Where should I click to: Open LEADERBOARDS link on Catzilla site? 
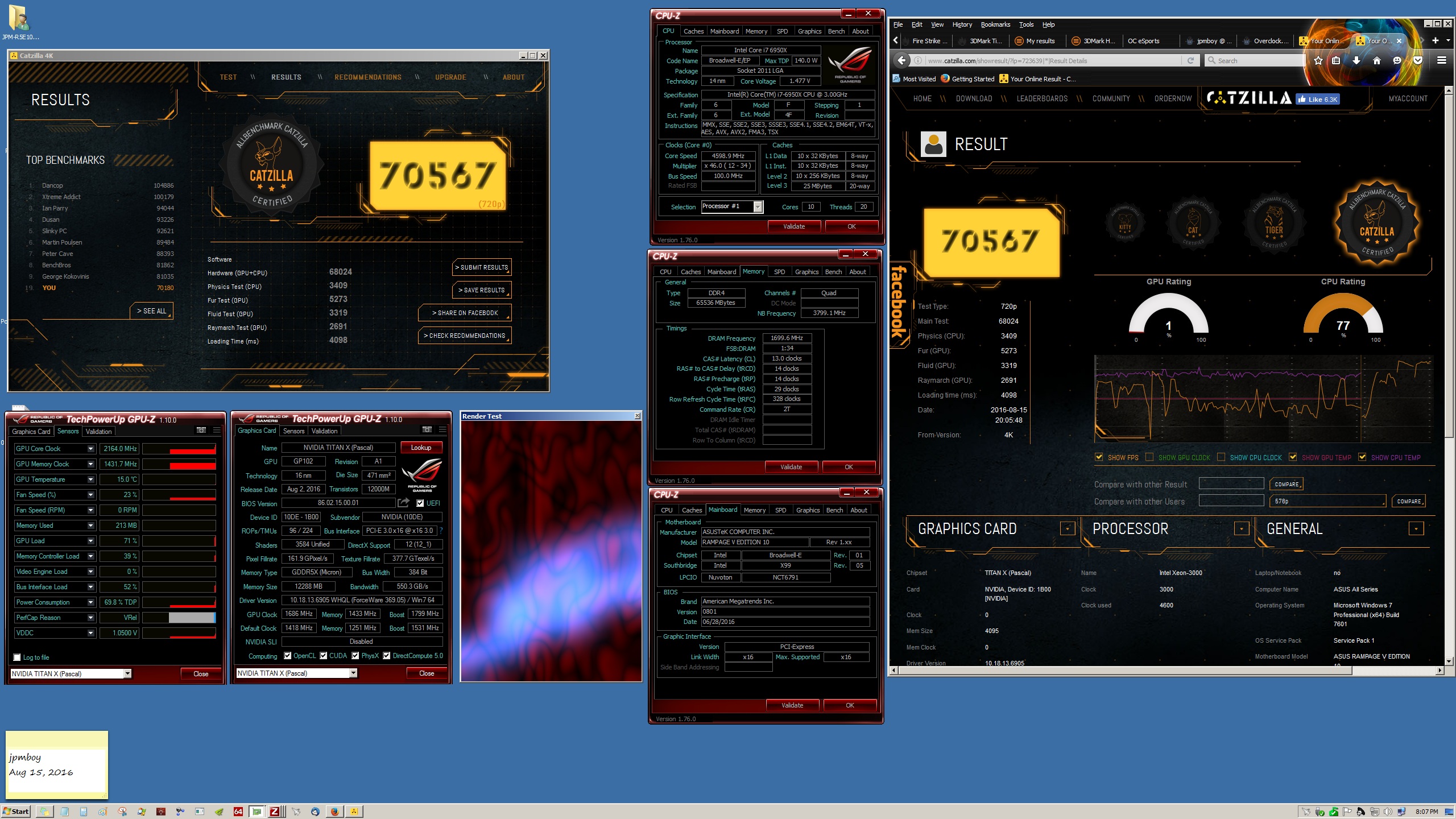pyautogui.click(x=1042, y=99)
